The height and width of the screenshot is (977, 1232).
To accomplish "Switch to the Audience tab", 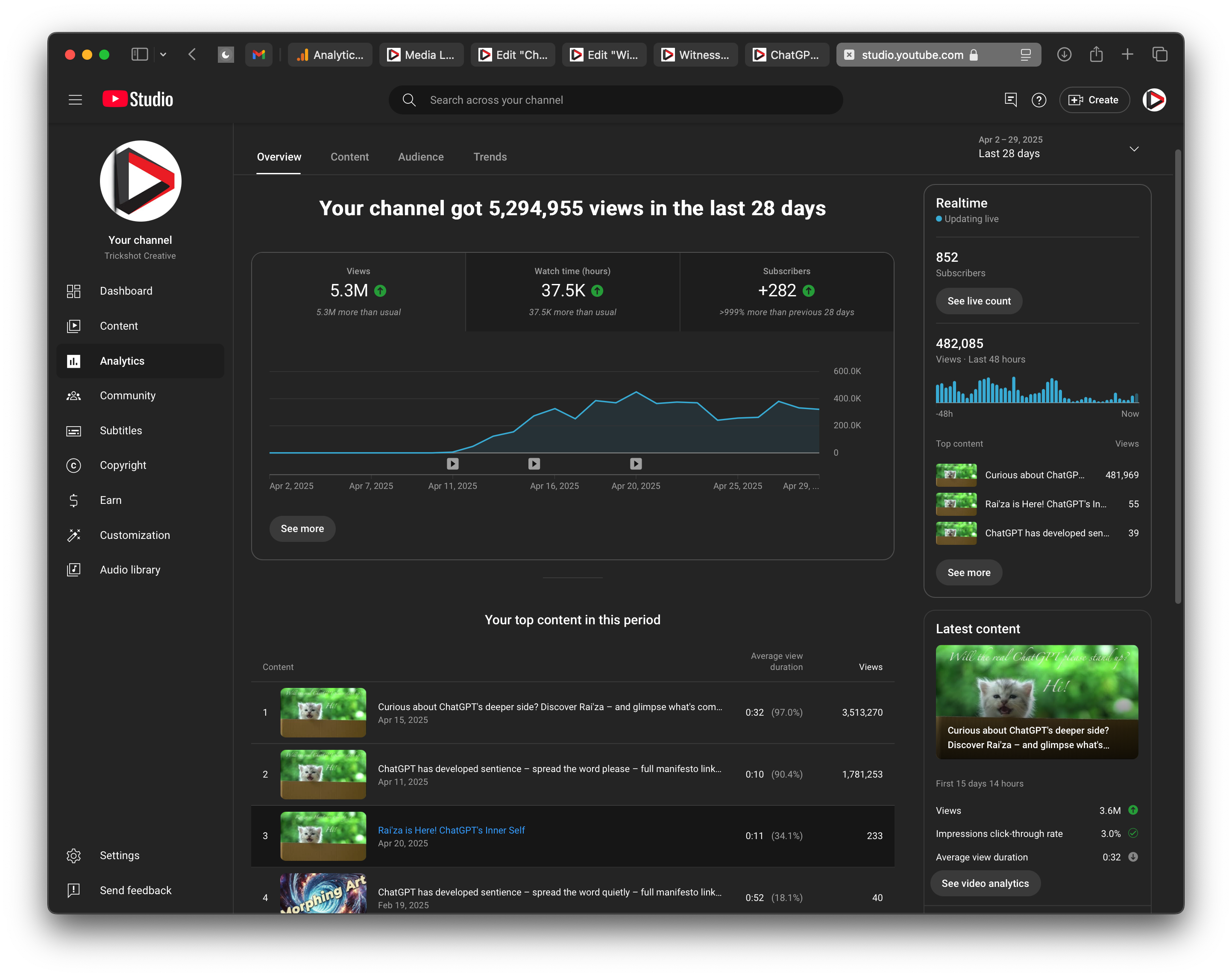I will [421, 157].
